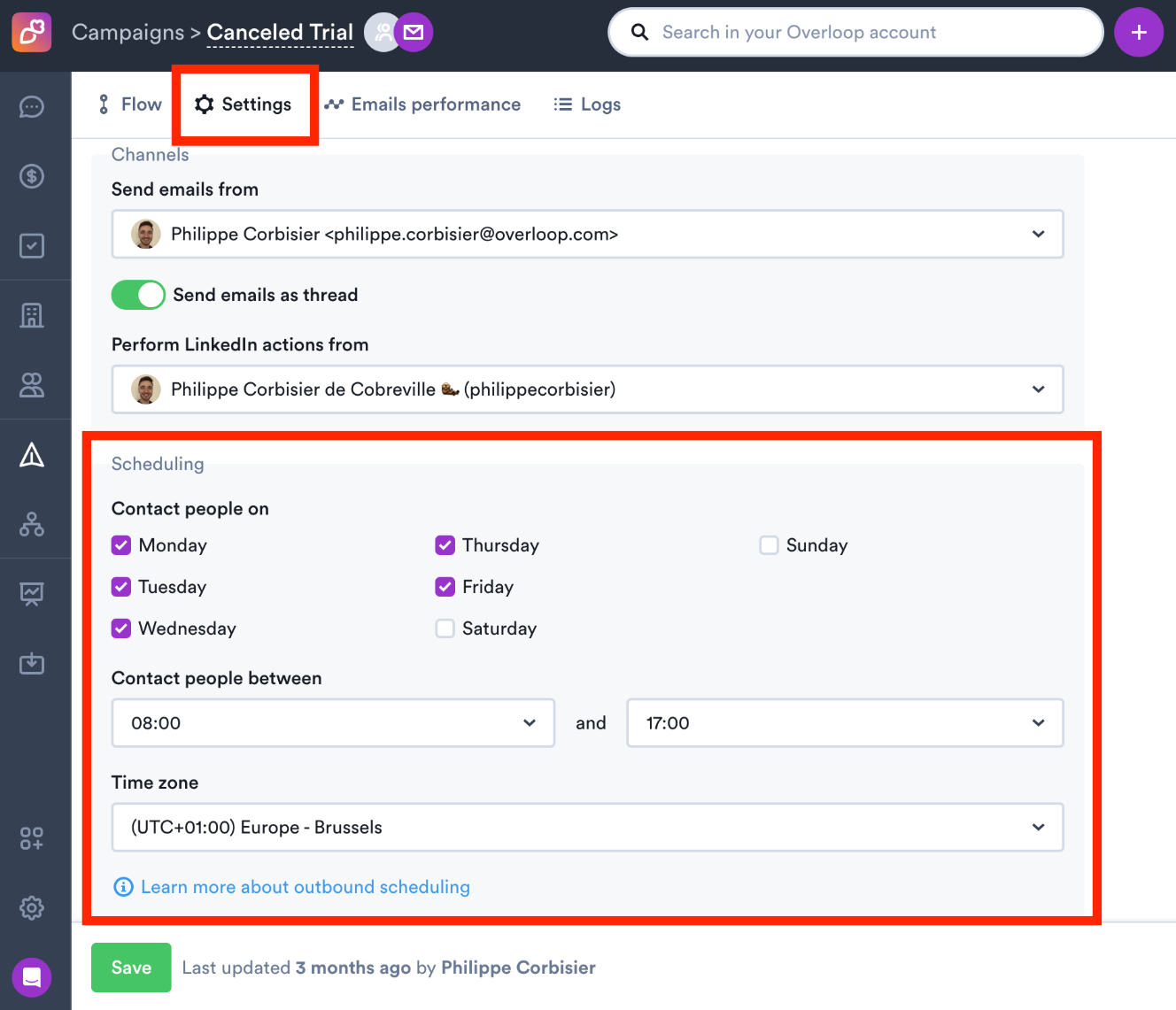Click the Overloop logo icon
1176x1010 pixels.
[32, 32]
